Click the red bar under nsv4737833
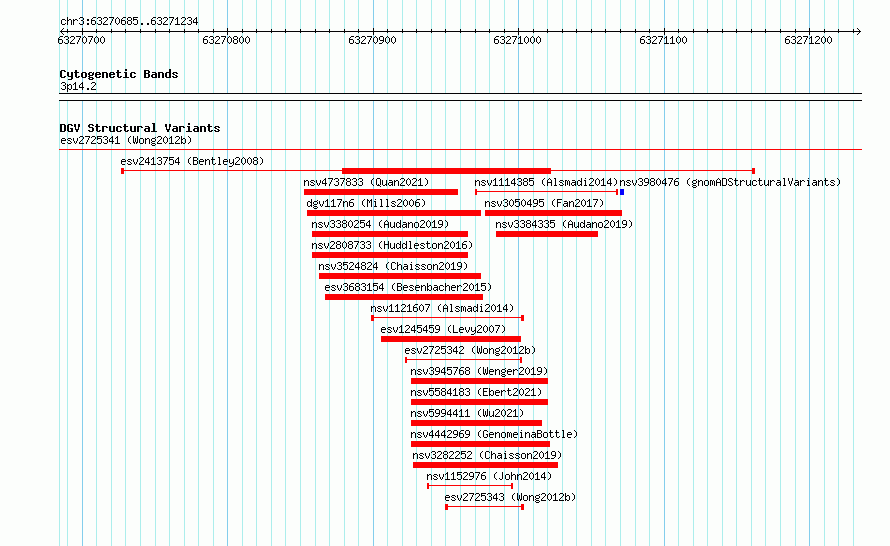 [381, 192]
